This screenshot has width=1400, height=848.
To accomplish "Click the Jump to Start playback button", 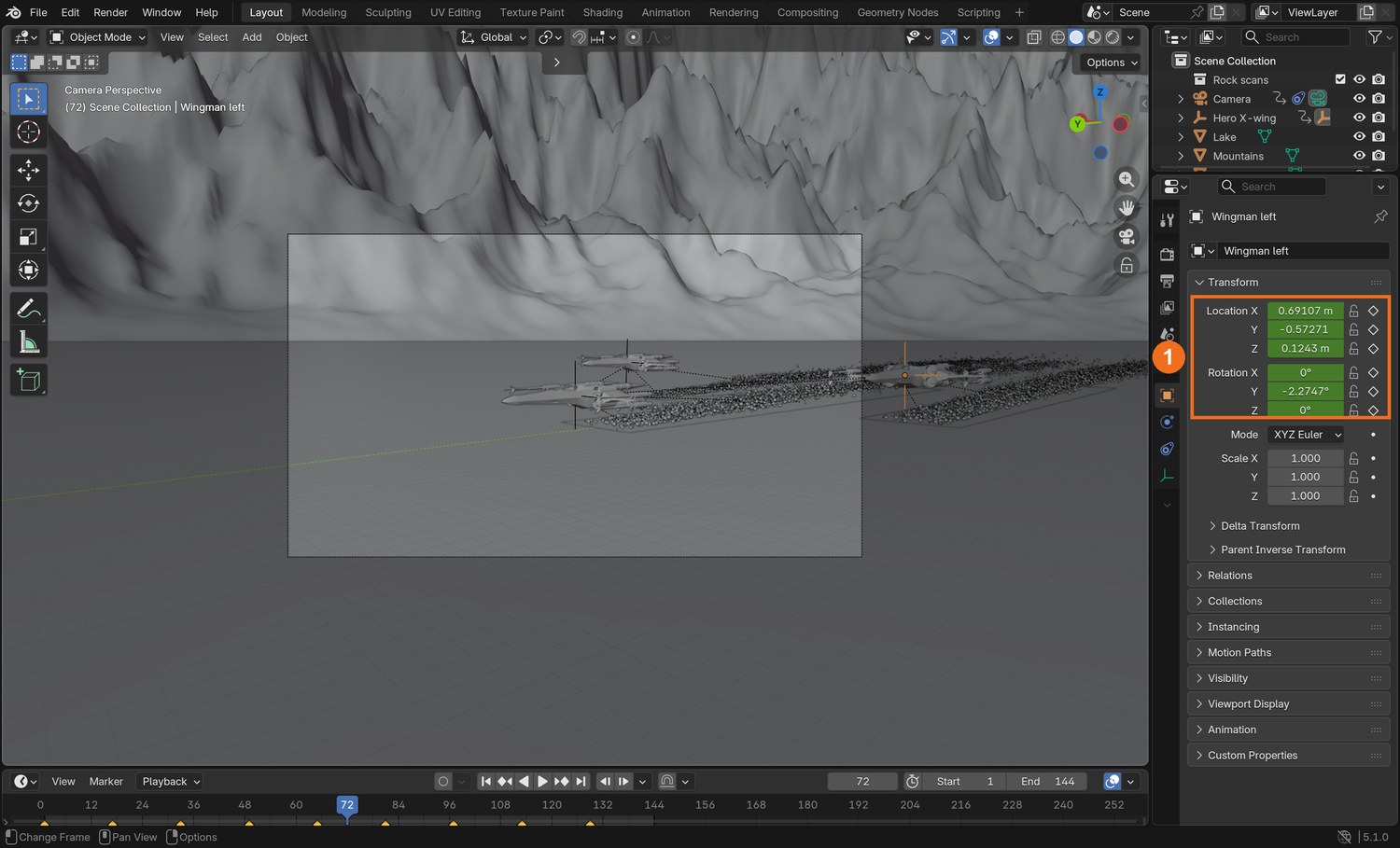I will coord(485,782).
